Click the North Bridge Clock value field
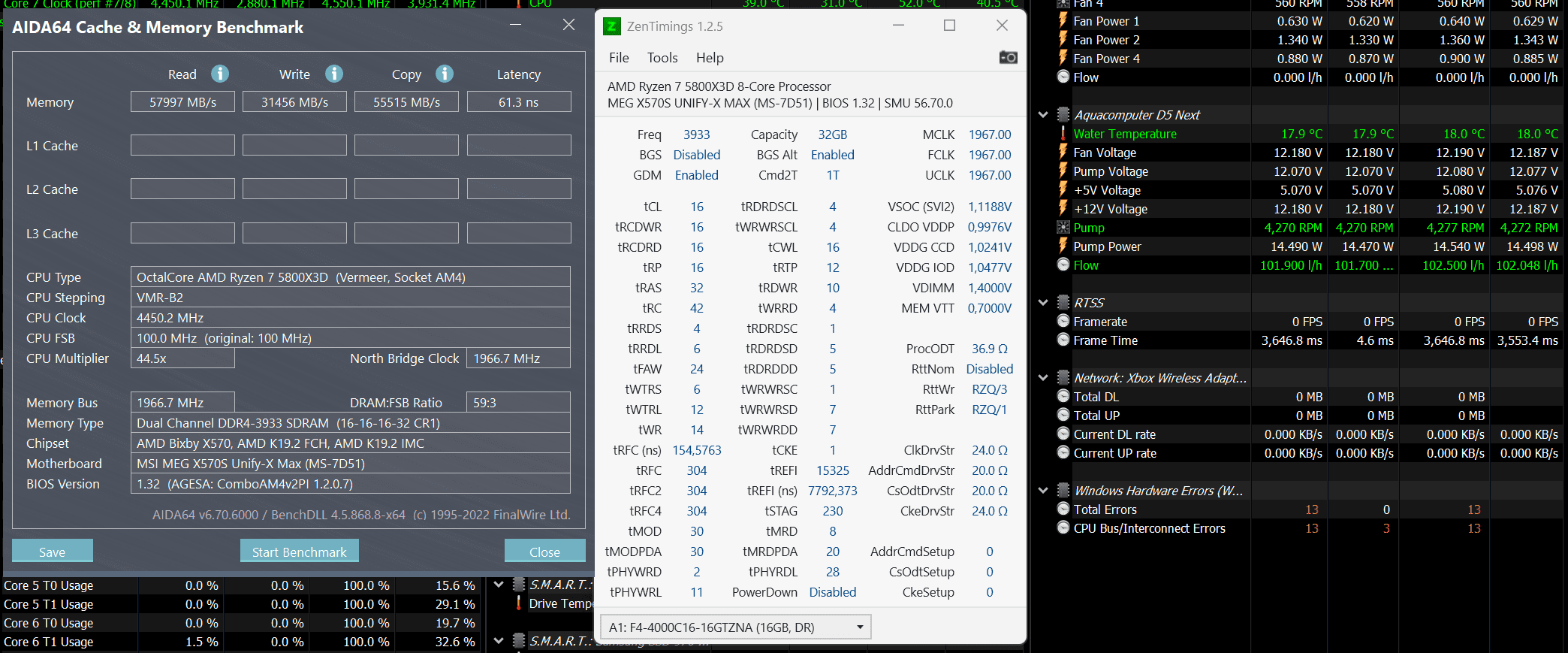This screenshot has height=653, width=1568. 519,358
